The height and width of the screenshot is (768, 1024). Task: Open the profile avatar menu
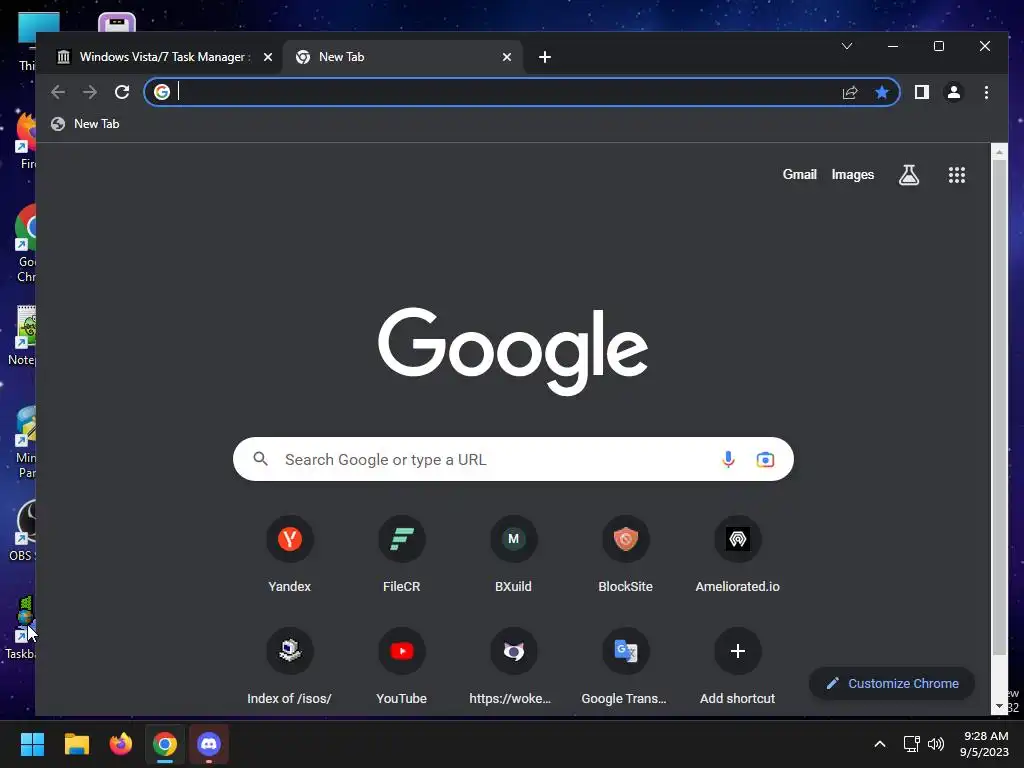(953, 92)
